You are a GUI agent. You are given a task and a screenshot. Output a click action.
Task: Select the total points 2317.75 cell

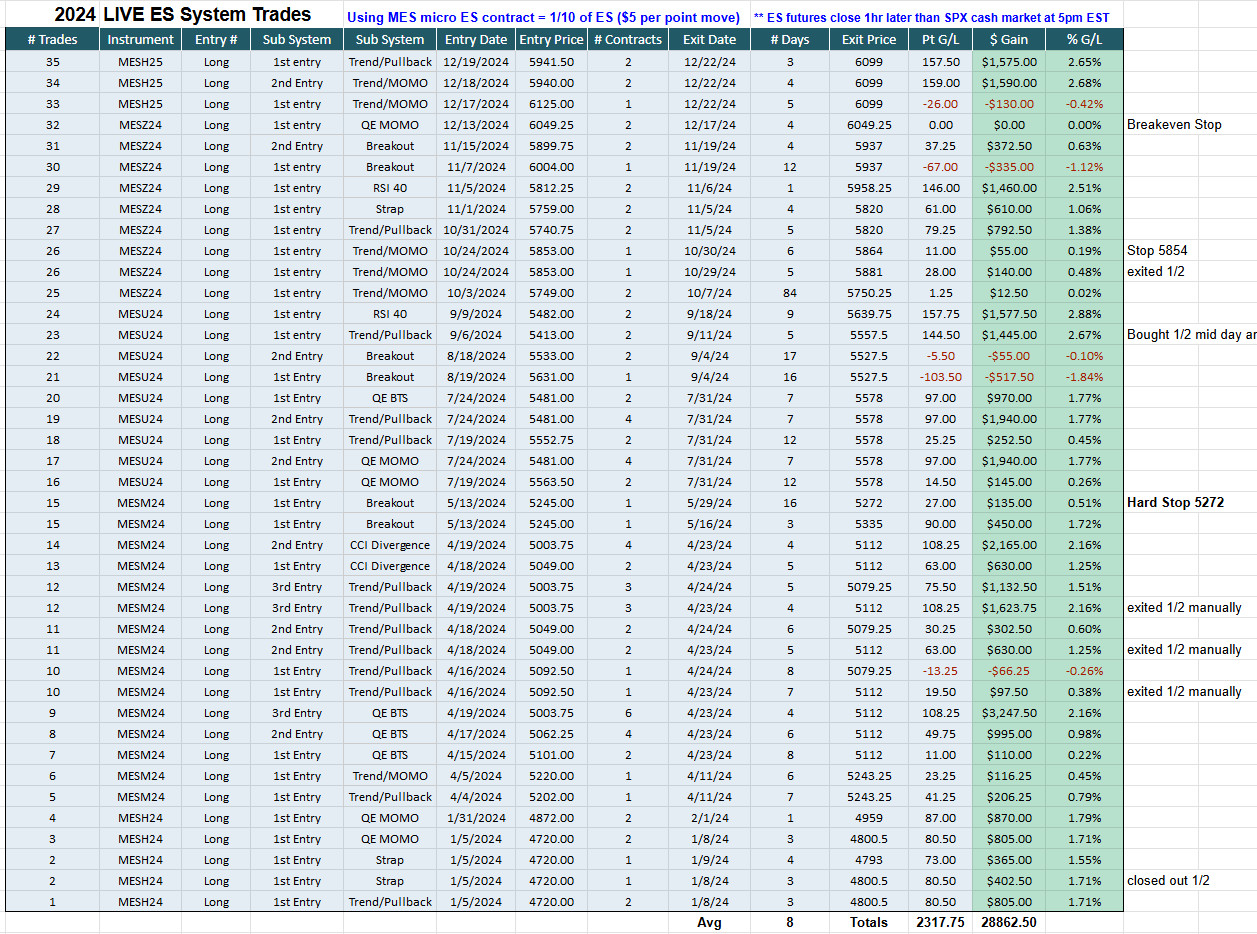(940, 922)
